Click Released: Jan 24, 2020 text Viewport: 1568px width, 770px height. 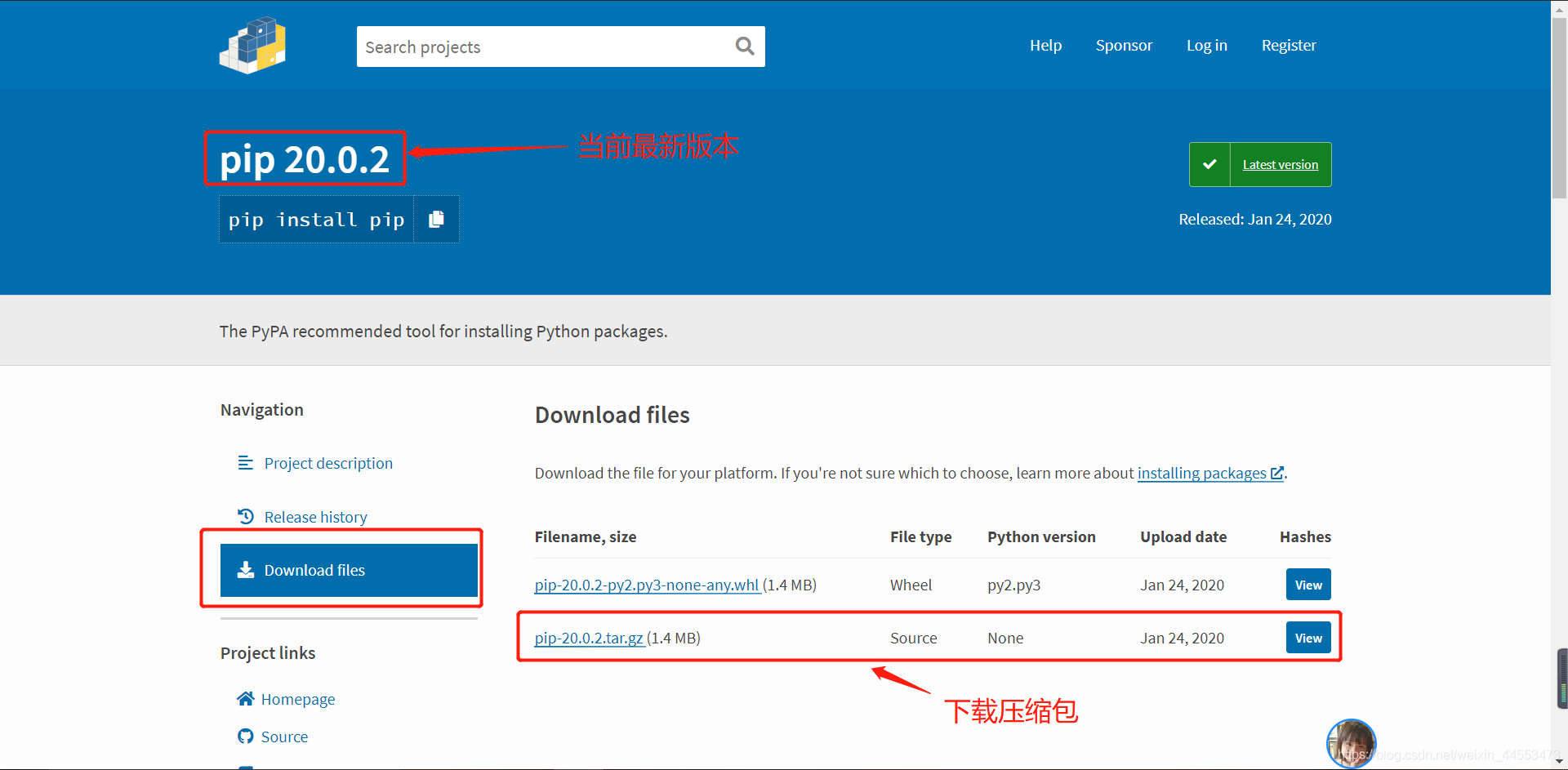[x=1254, y=219]
